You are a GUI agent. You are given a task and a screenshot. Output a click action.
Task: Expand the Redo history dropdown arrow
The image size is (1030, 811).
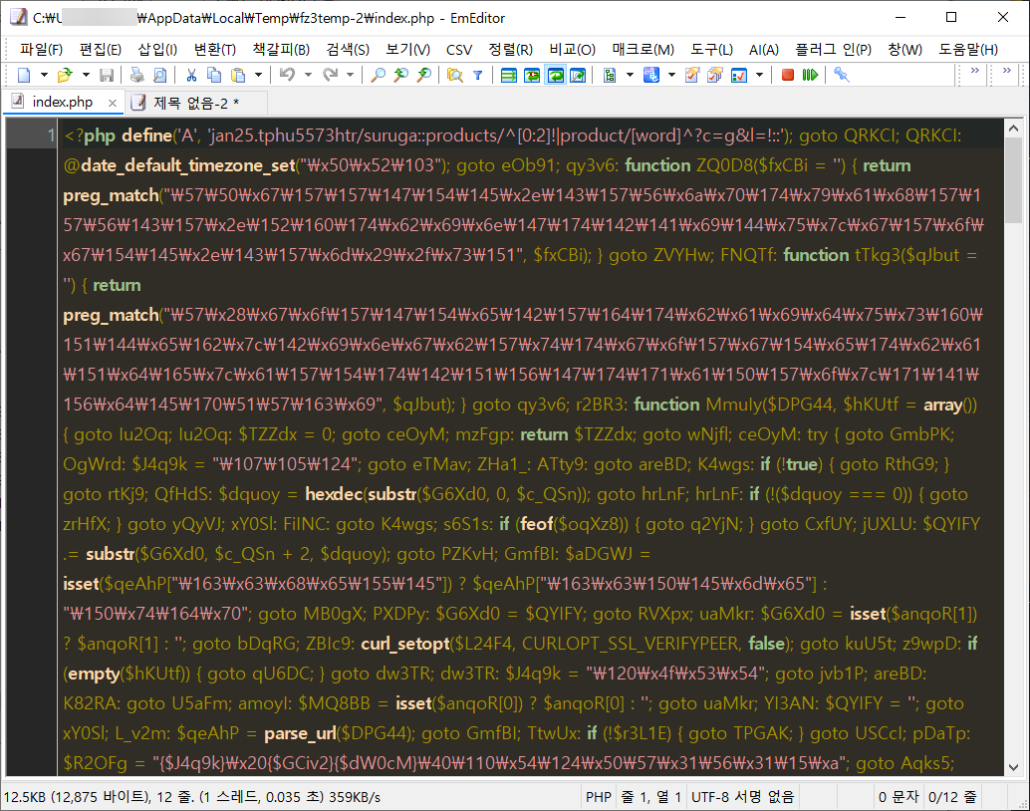pos(350,75)
